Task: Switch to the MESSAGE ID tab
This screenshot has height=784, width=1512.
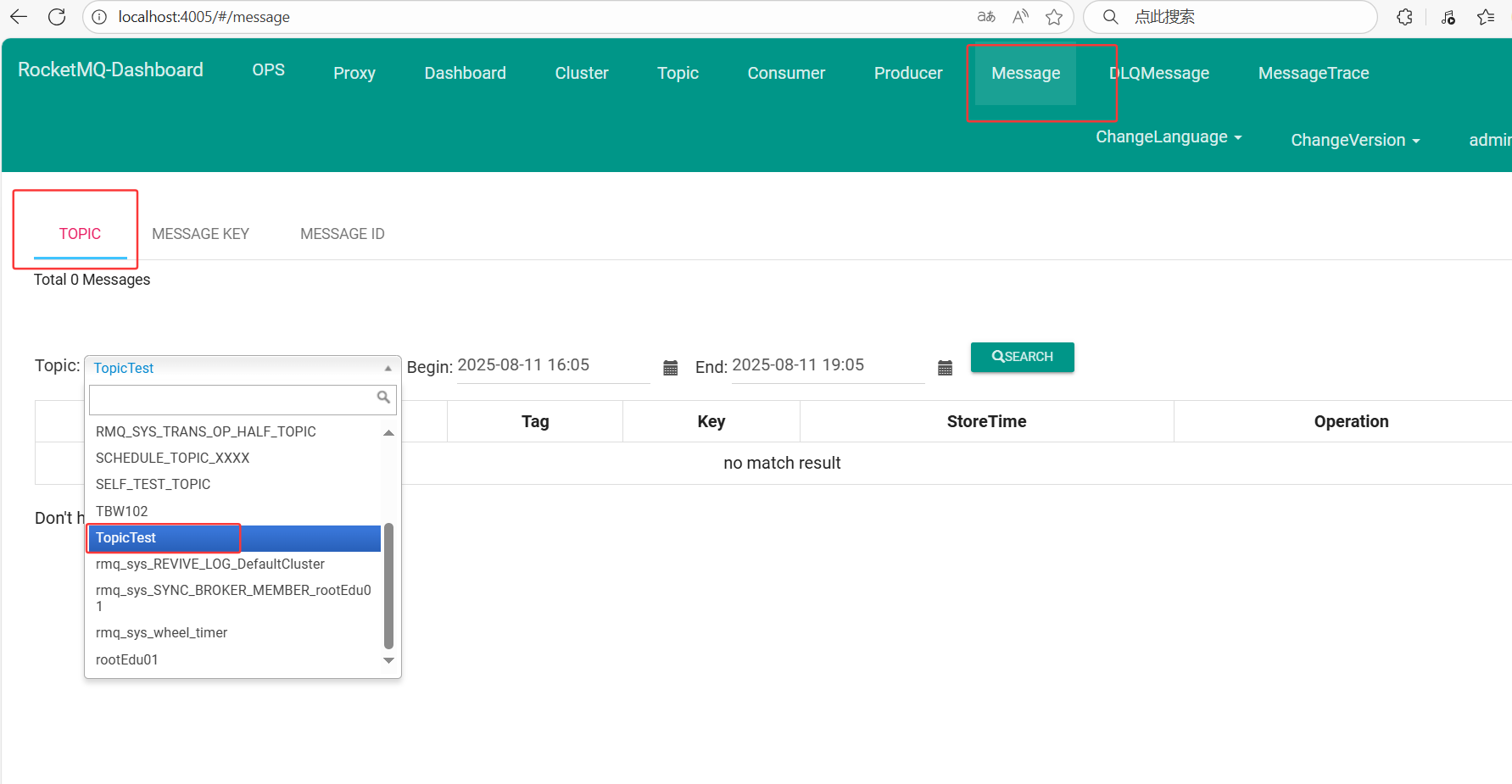Action: pos(342,234)
